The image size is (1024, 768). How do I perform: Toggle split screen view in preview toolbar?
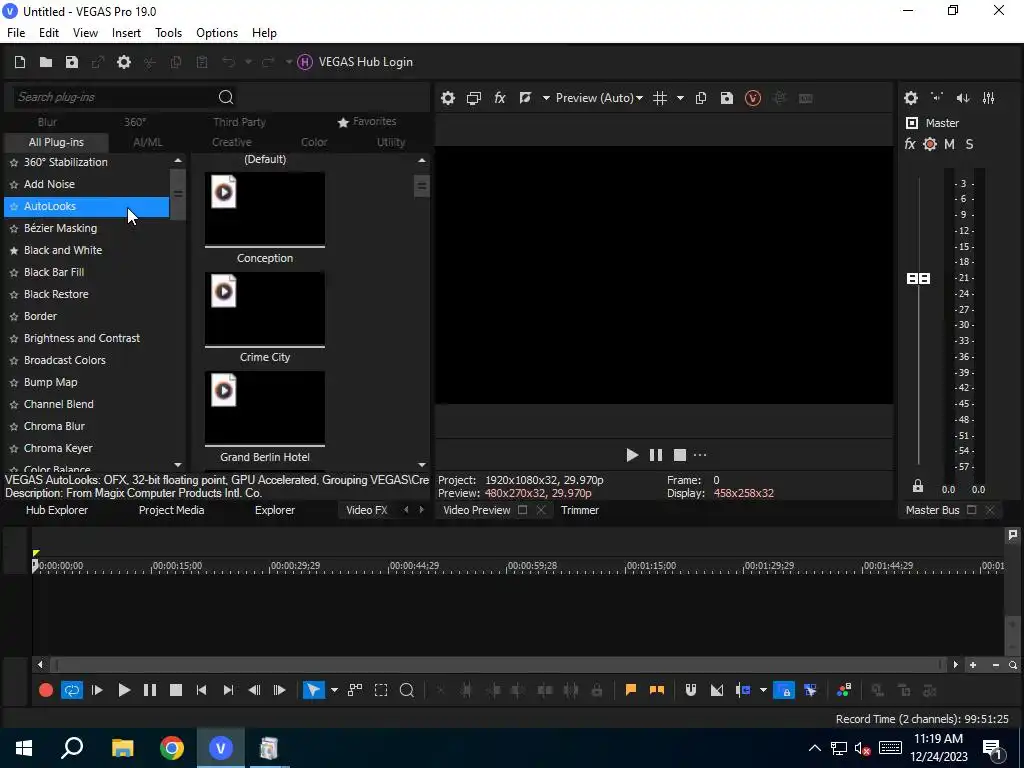point(525,98)
